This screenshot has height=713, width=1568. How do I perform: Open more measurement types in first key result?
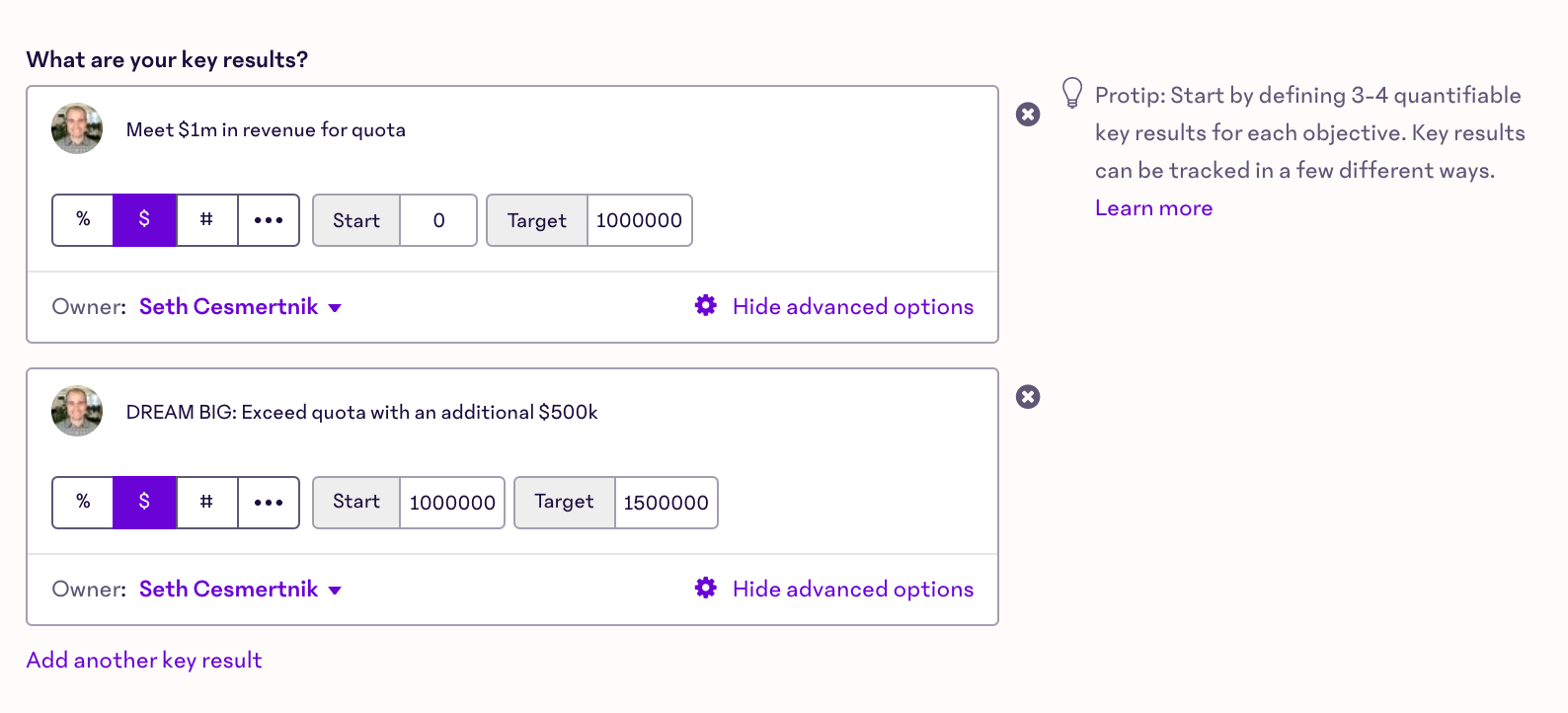[x=269, y=219]
